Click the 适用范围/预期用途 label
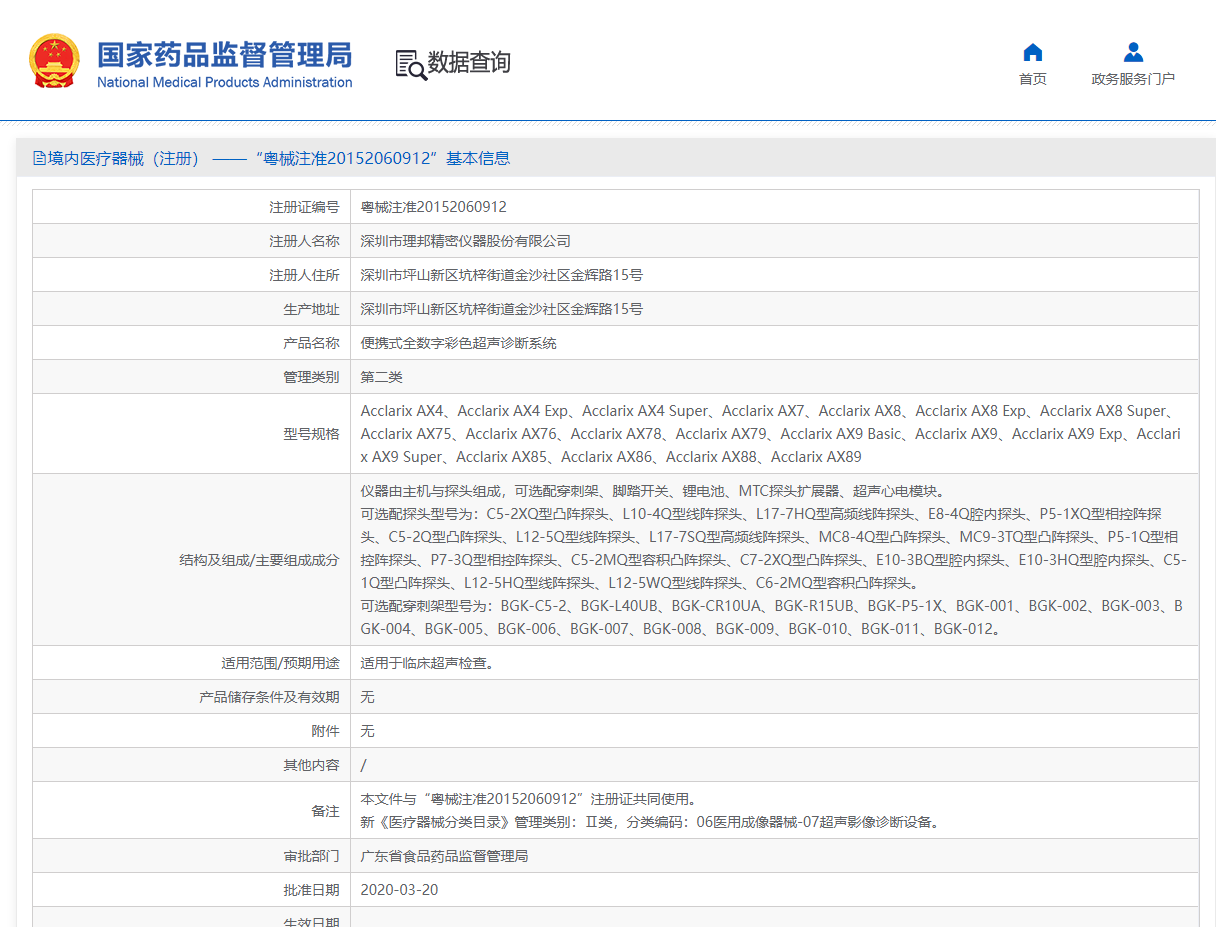1216x927 pixels. [280, 663]
